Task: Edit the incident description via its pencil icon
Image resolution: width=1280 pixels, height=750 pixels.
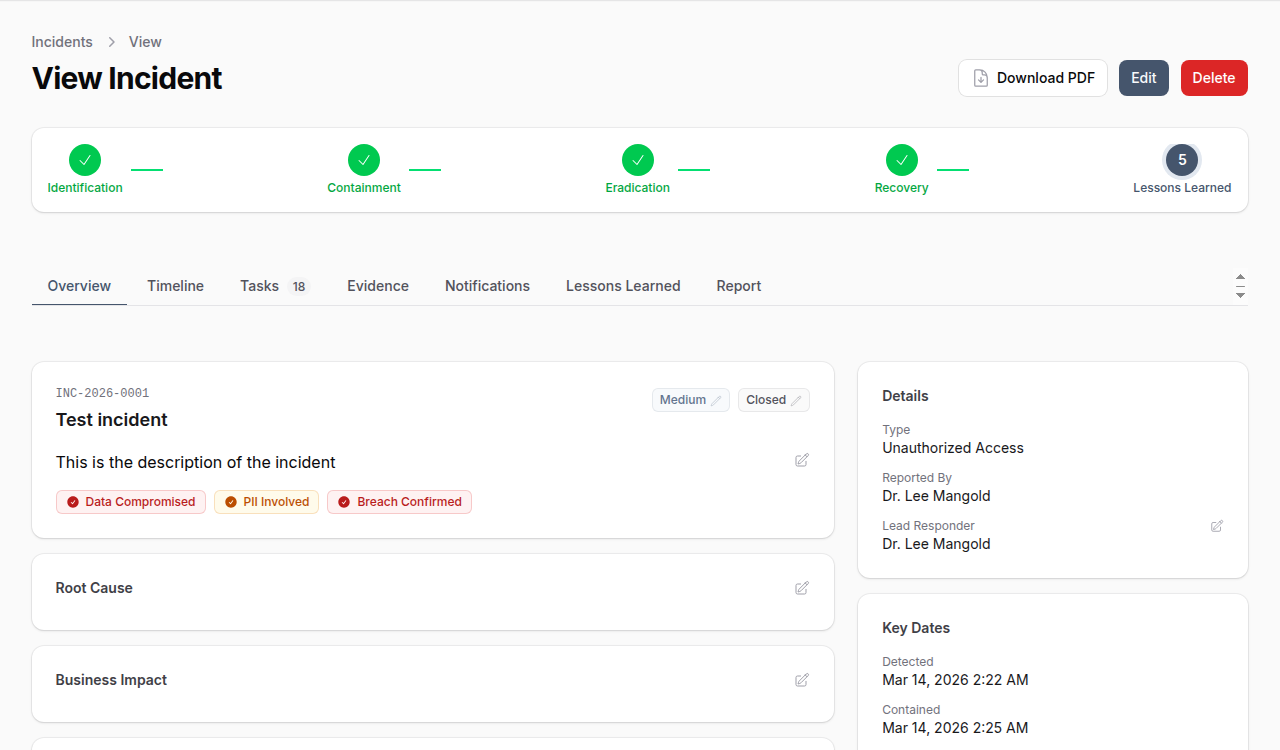Action: [x=802, y=460]
